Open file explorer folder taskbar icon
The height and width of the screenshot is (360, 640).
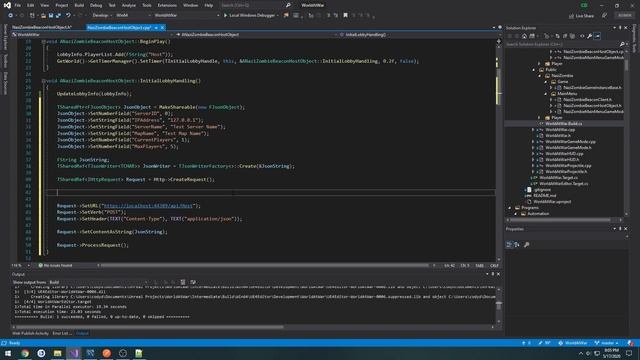[x=58, y=353]
